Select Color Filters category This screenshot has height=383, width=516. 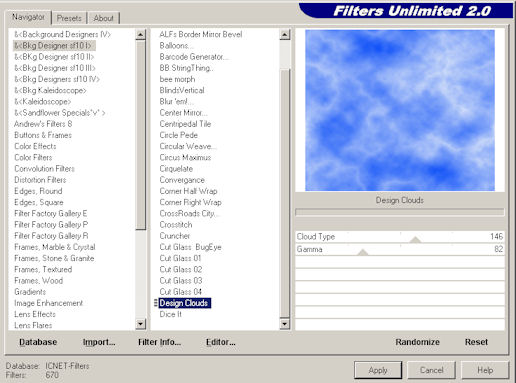tap(33, 157)
